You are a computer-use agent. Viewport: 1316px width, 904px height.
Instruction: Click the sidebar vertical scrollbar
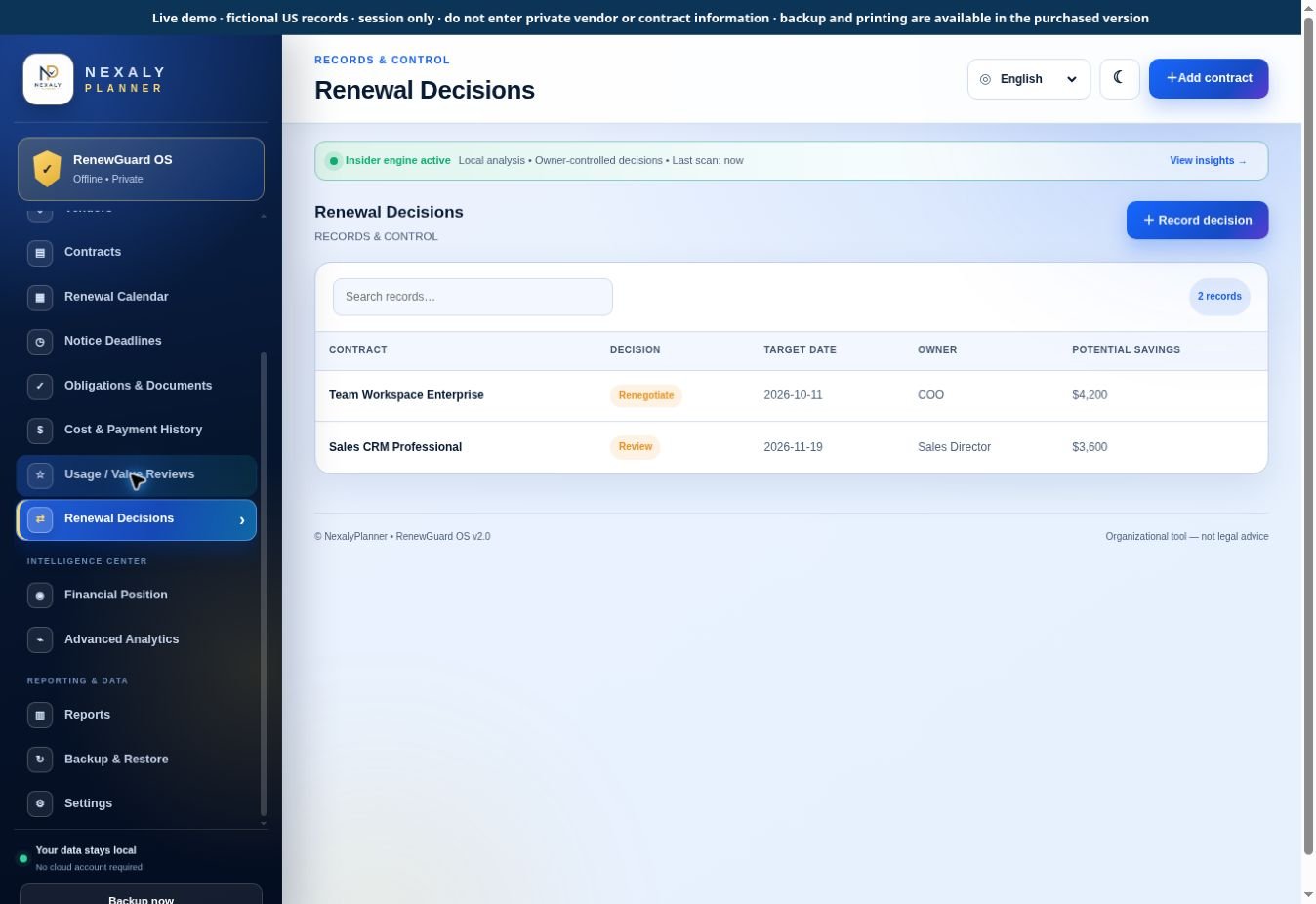(264, 584)
